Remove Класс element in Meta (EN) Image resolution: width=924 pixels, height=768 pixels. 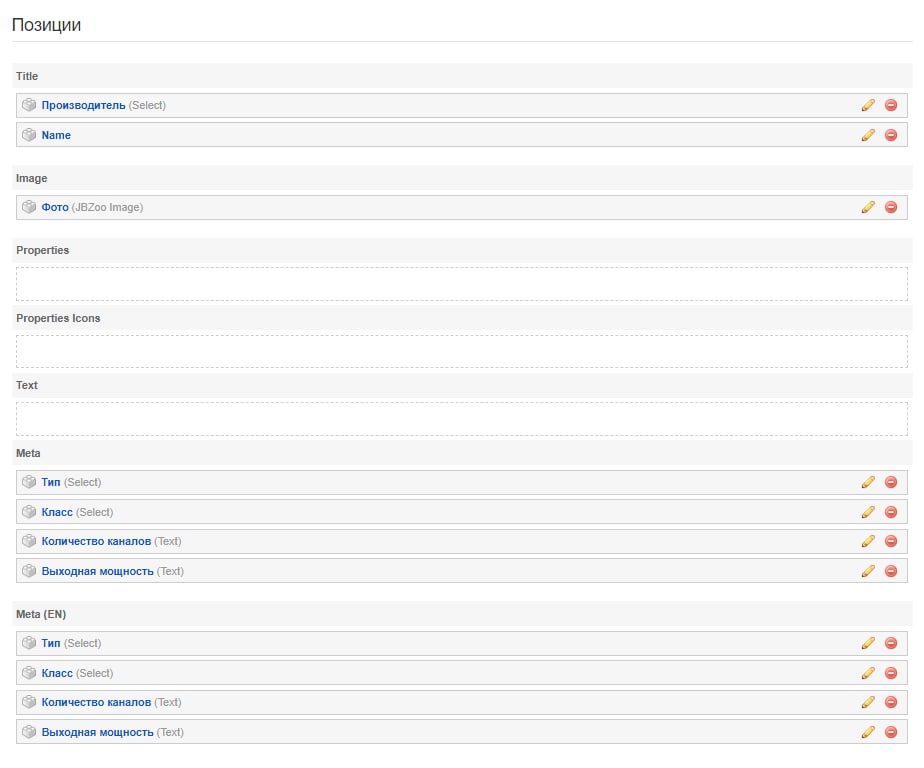(x=891, y=673)
